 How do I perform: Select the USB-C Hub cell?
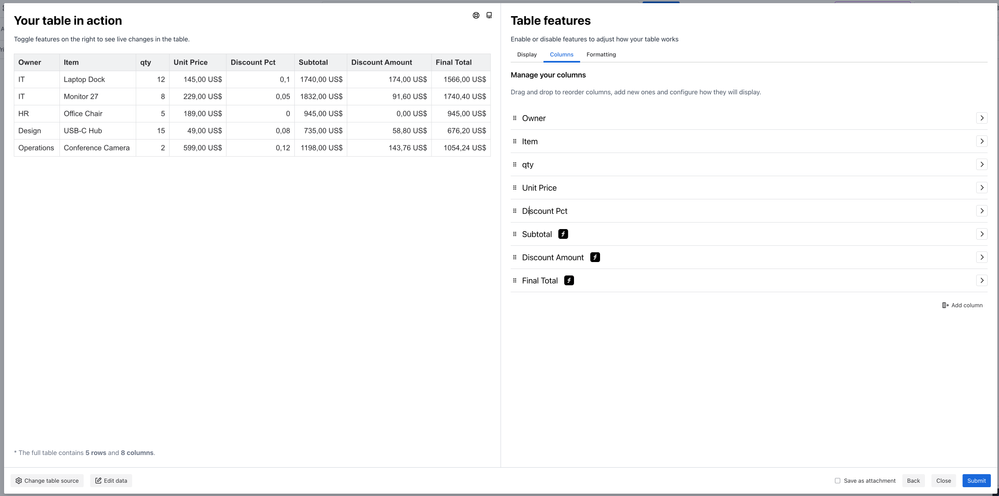(x=97, y=131)
